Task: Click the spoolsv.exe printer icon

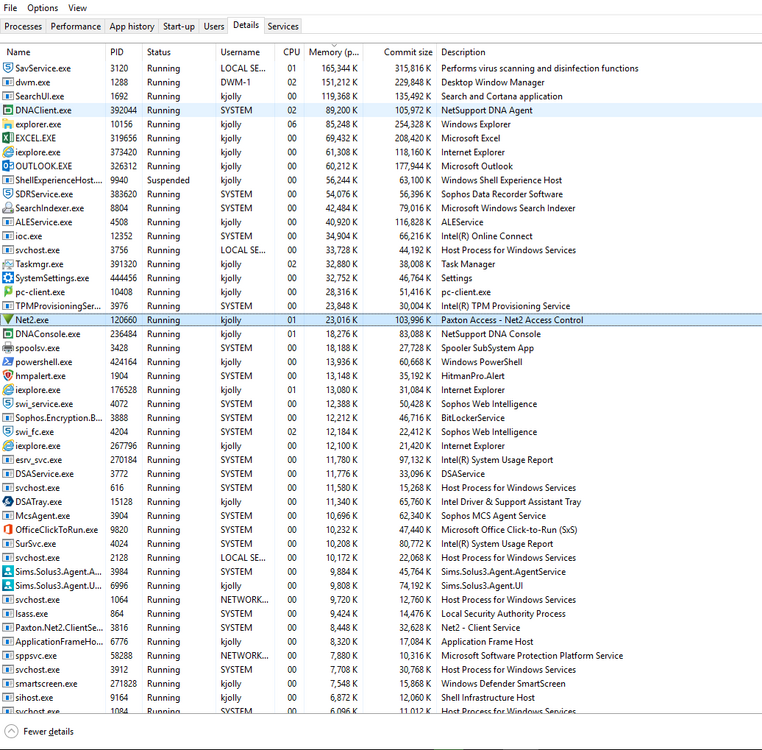Action: click(8, 348)
